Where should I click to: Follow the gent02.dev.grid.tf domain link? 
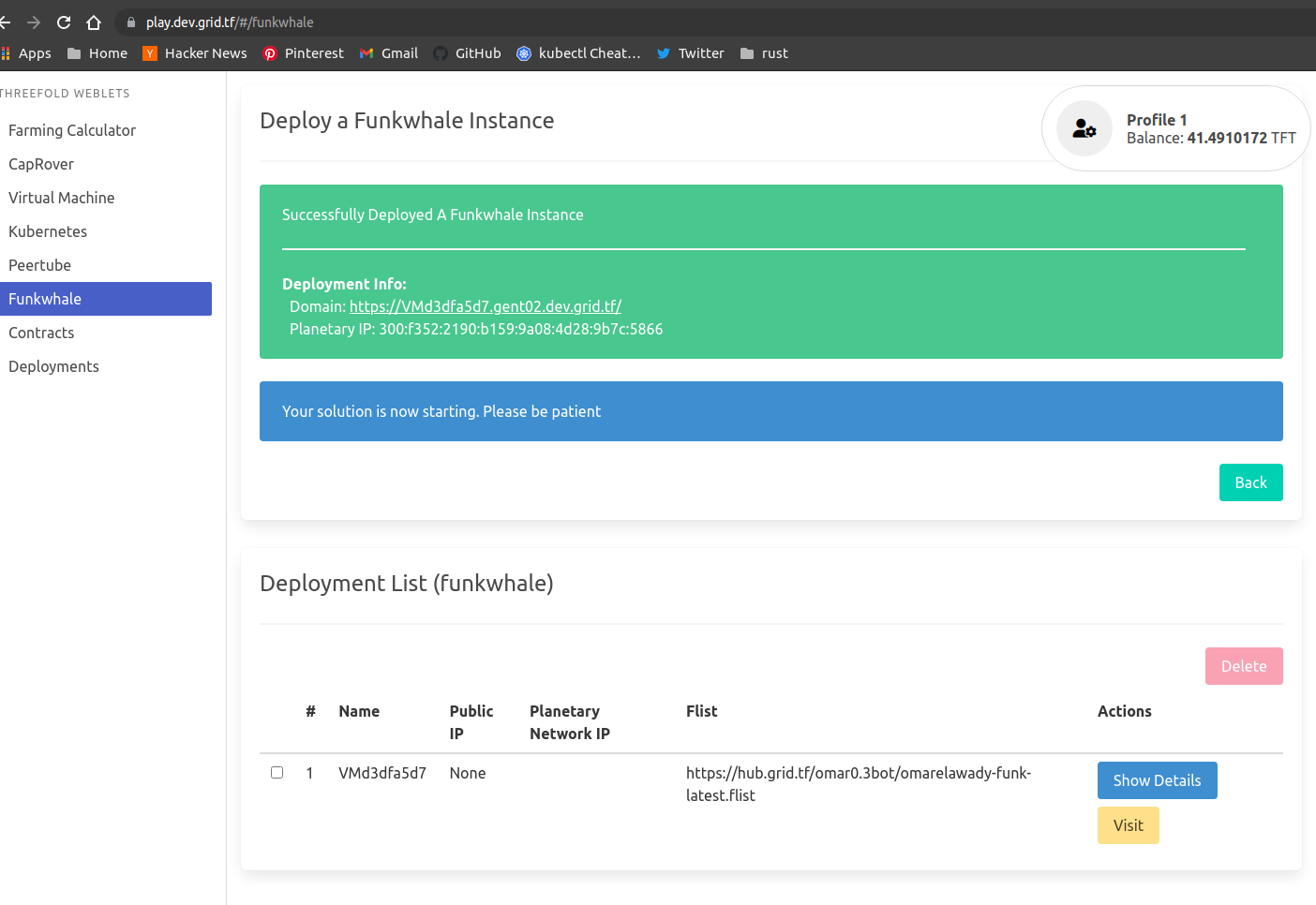(x=484, y=305)
